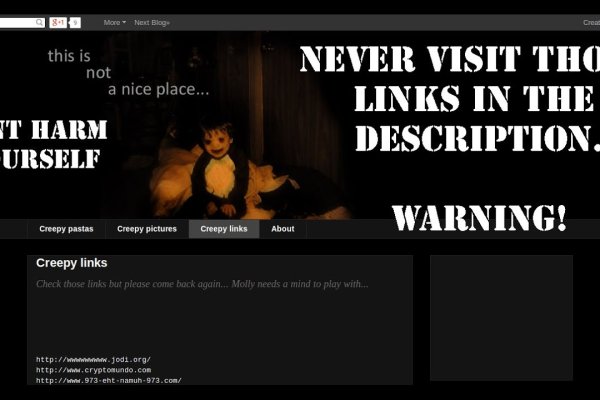The width and height of the screenshot is (600, 400).
Task: Select the Creepy links tab
Action: 224,229
